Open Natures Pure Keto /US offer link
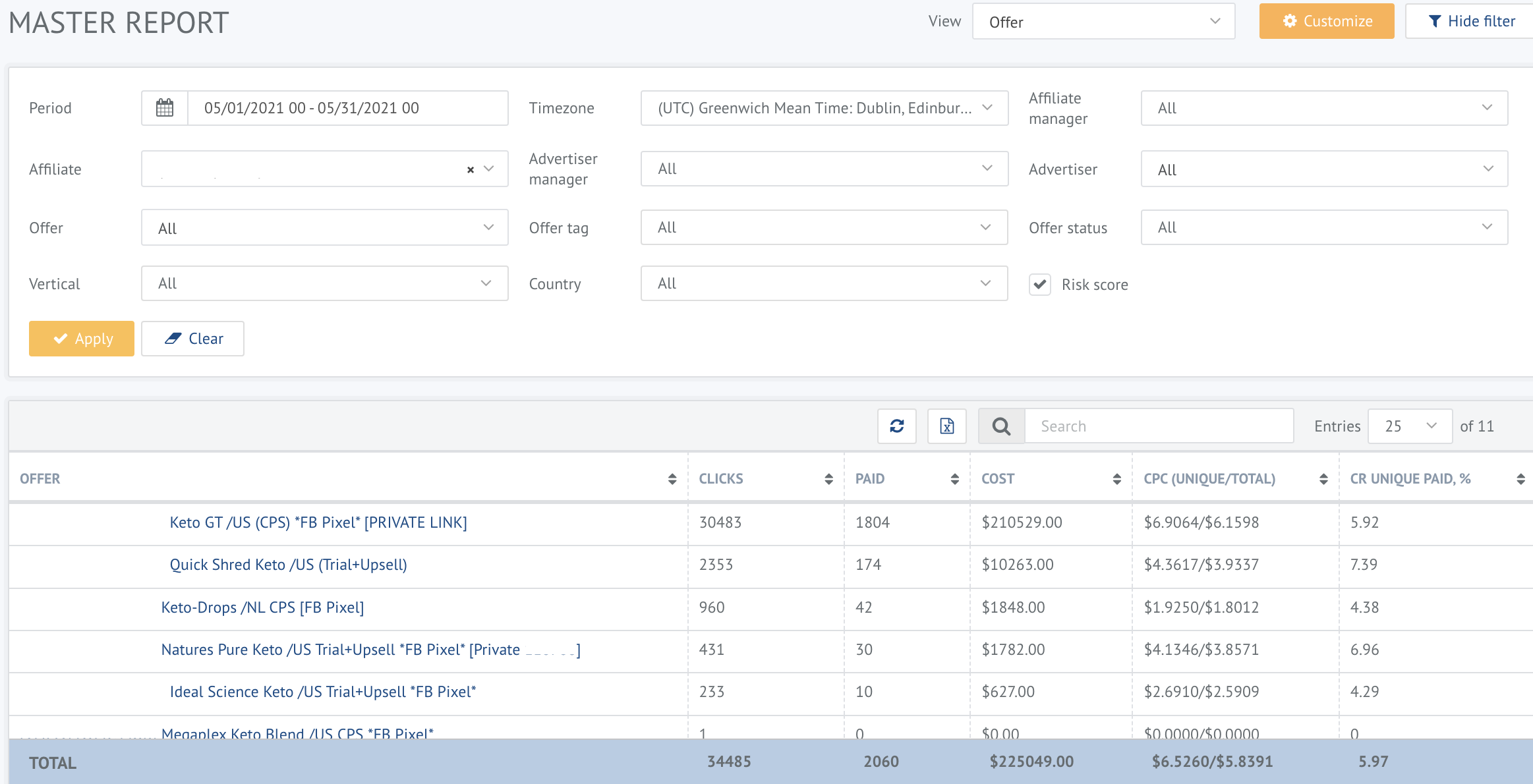This screenshot has height=784, width=1533. (x=371, y=650)
